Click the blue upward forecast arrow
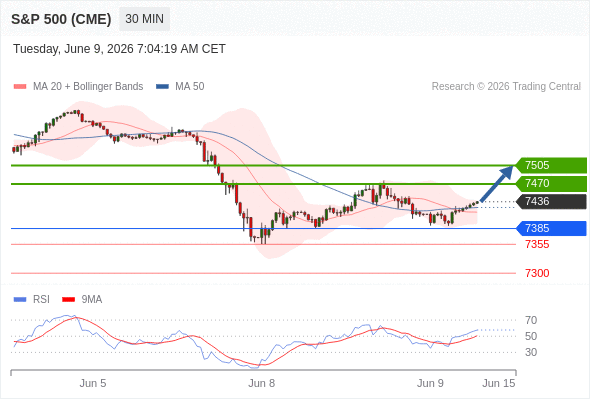The width and height of the screenshot is (590, 400). 497,184
